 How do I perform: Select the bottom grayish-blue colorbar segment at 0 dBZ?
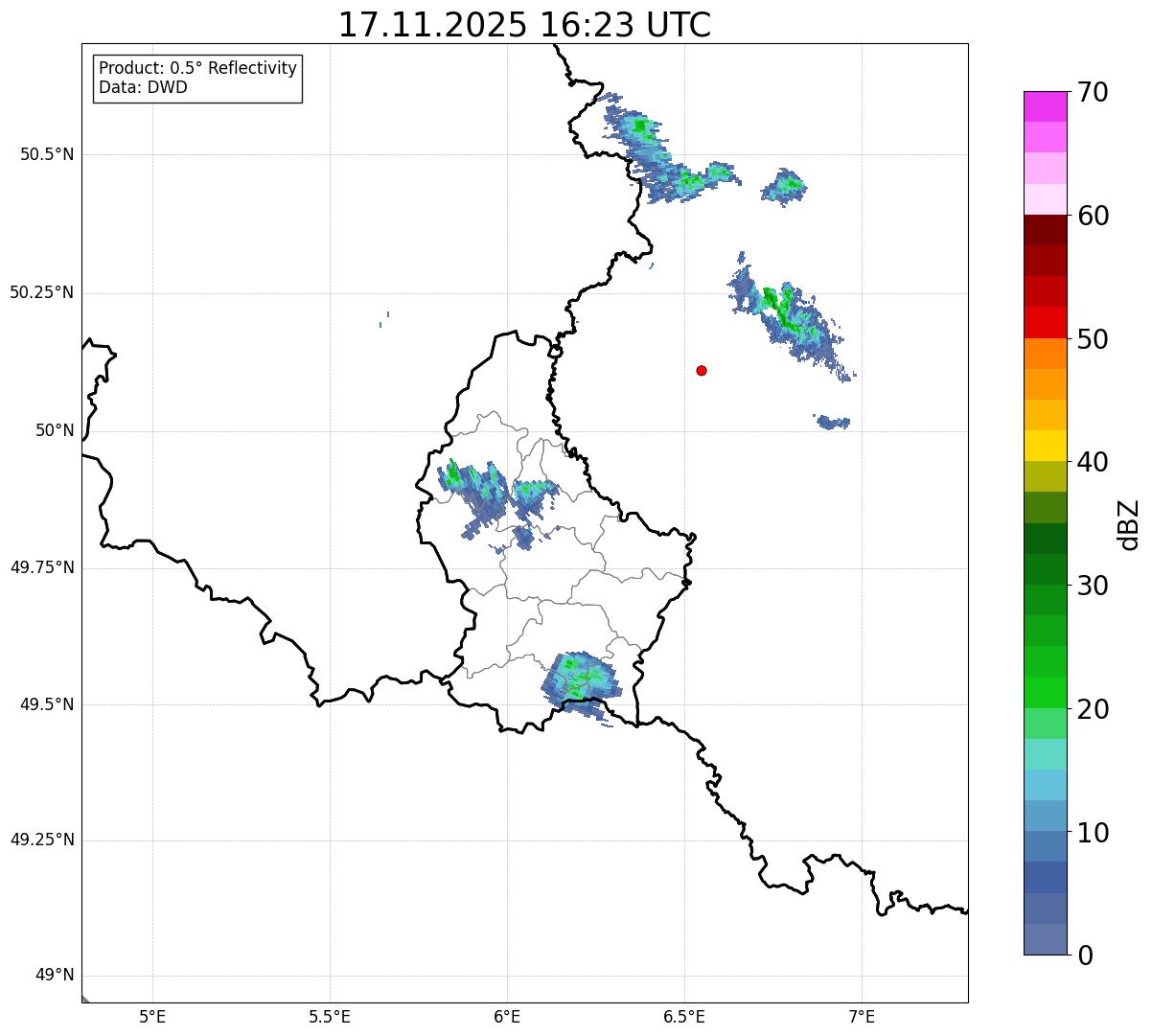pyautogui.click(x=1050, y=939)
